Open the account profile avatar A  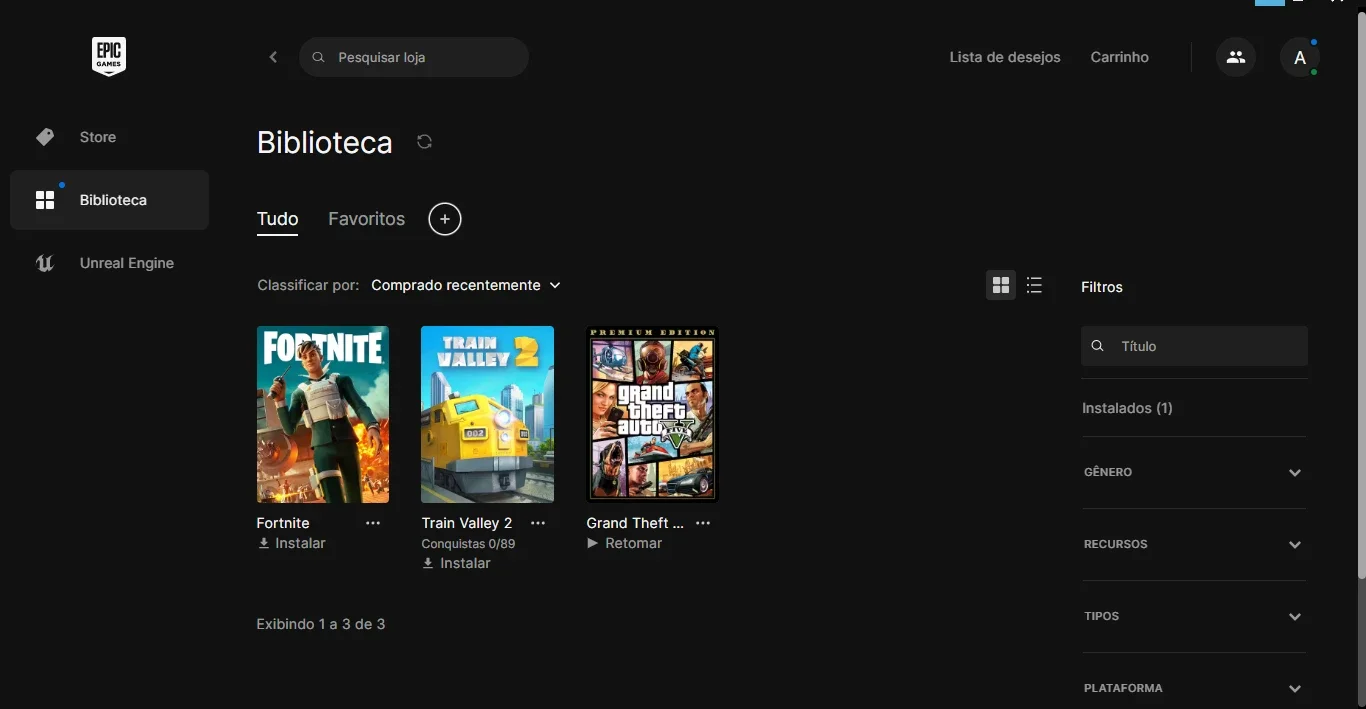pos(1300,57)
